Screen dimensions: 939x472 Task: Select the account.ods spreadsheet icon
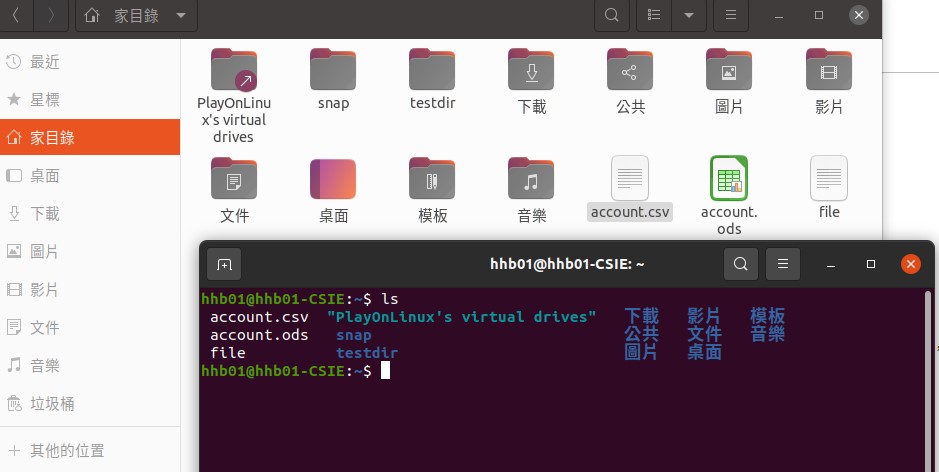[729, 178]
